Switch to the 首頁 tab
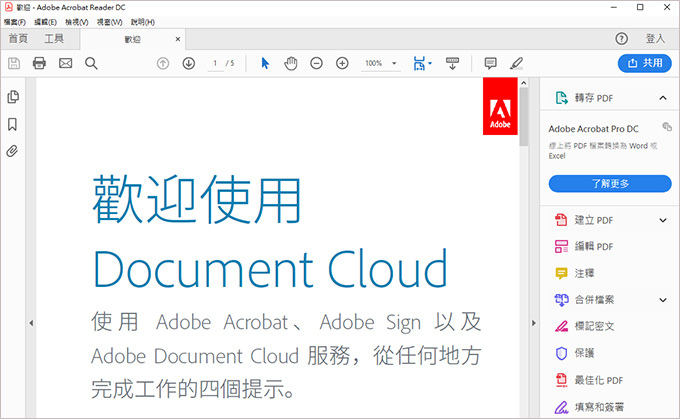This screenshot has width=680, height=419. pos(18,39)
